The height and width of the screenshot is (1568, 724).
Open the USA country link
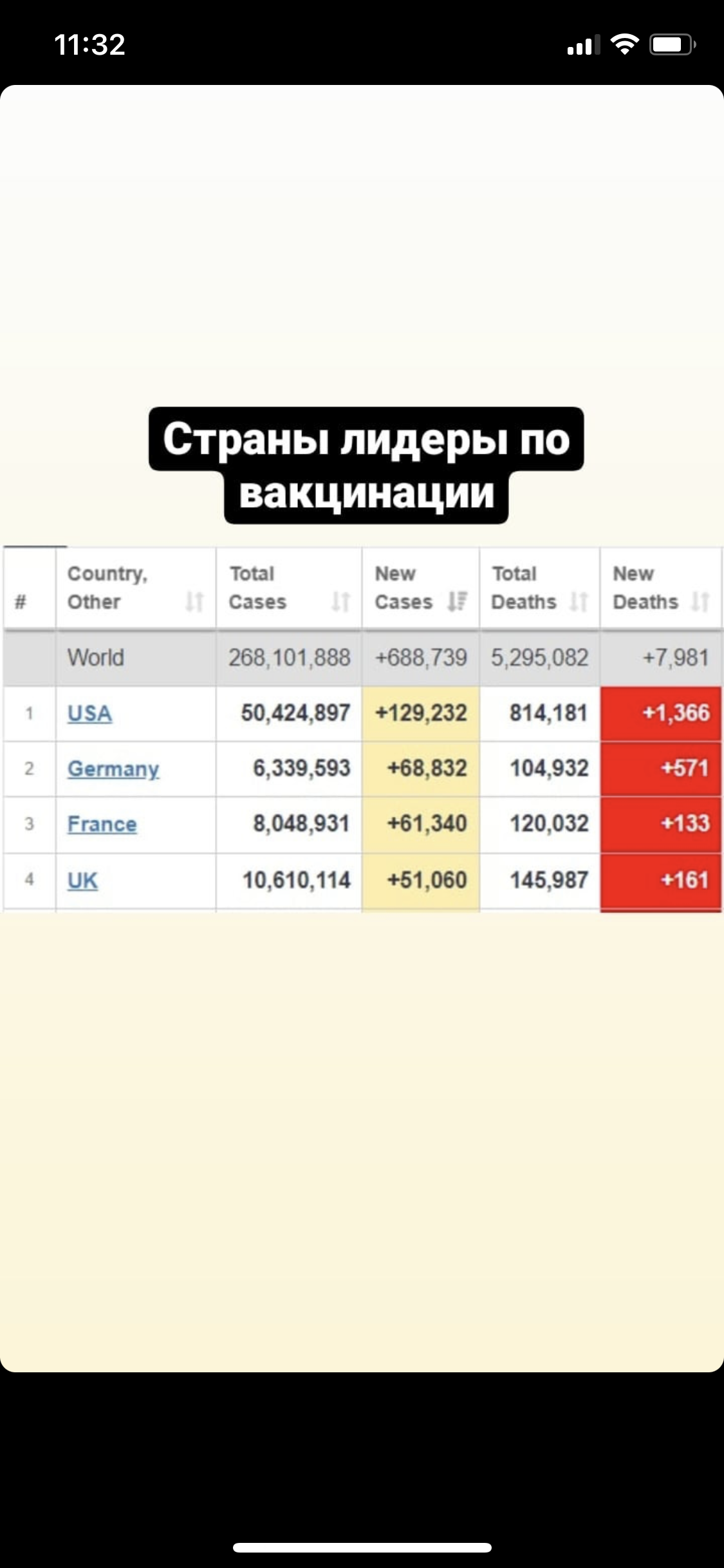(89, 713)
